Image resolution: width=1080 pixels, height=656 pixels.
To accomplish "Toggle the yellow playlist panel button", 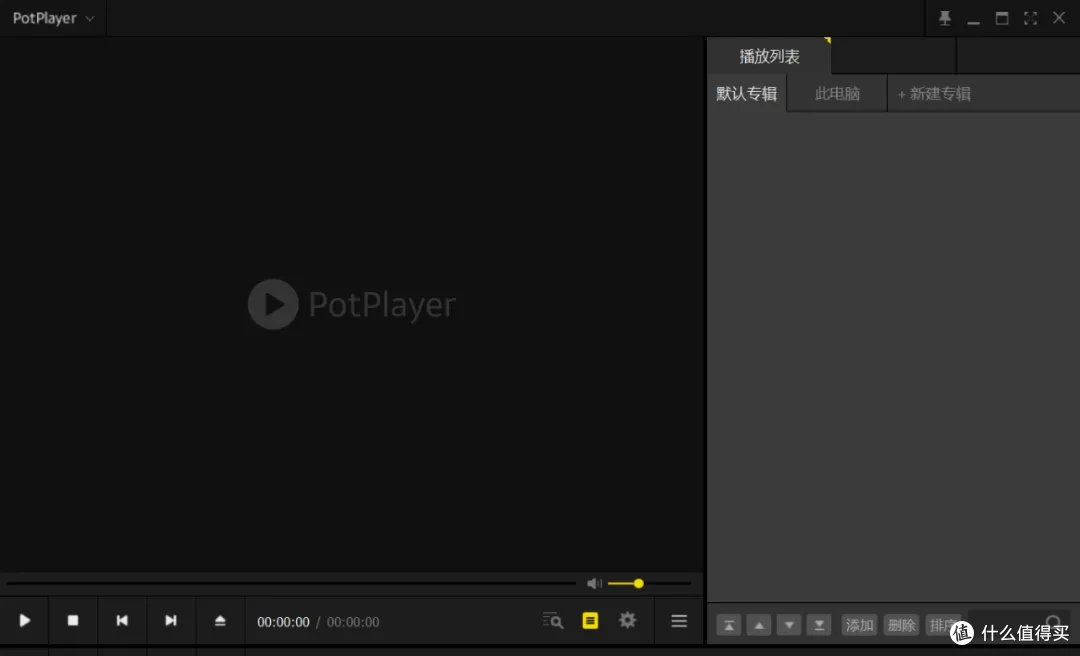I will pyautogui.click(x=590, y=621).
